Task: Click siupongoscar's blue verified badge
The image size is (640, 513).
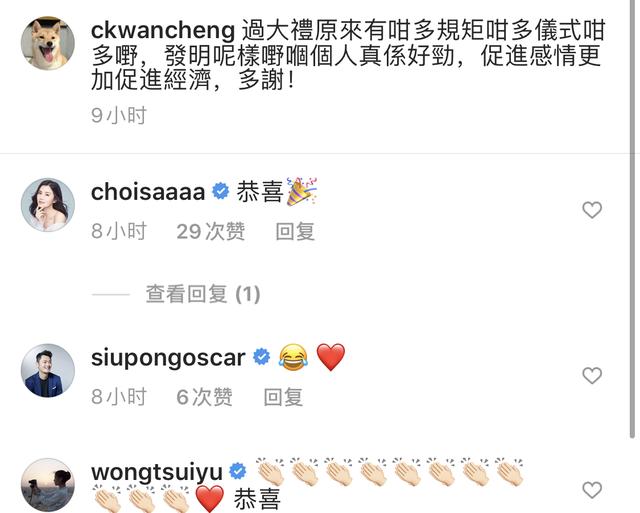Action: point(262,357)
